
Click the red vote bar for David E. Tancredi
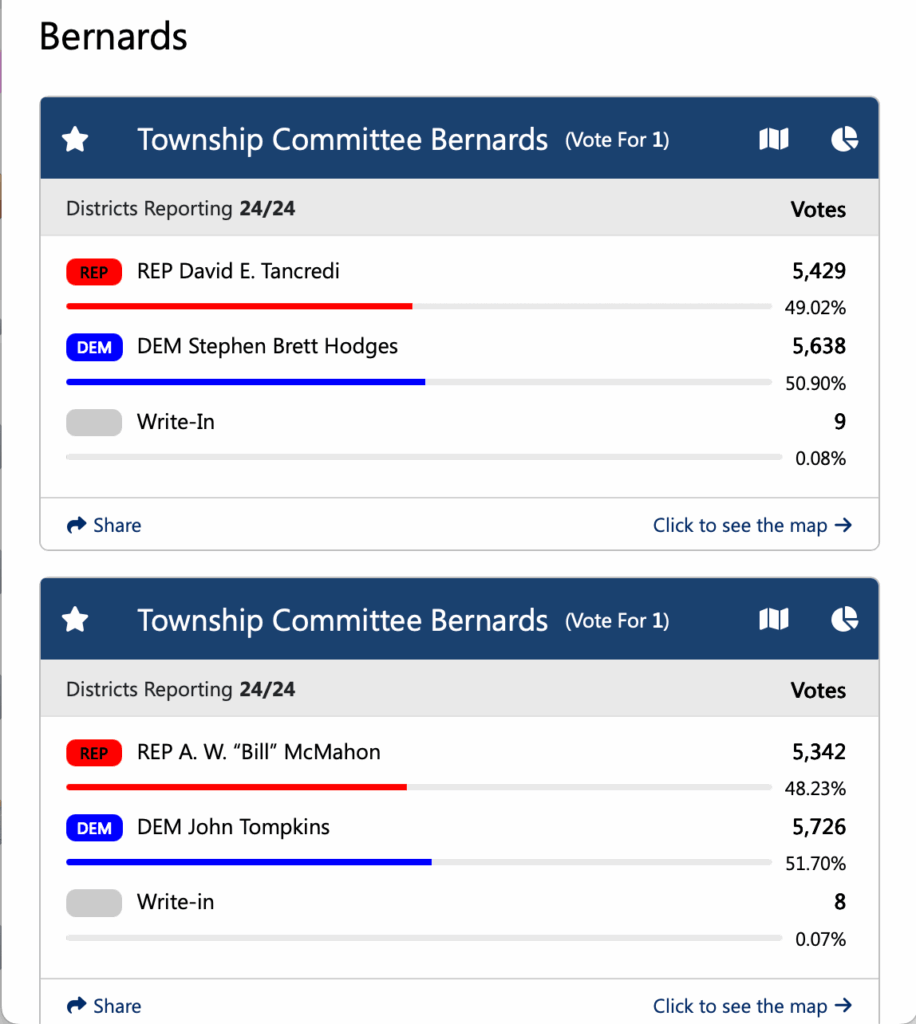click(x=239, y=306)
